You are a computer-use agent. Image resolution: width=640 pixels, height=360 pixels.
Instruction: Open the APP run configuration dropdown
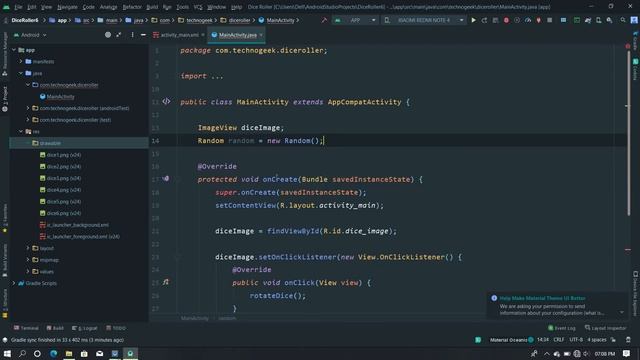point(355,20)
